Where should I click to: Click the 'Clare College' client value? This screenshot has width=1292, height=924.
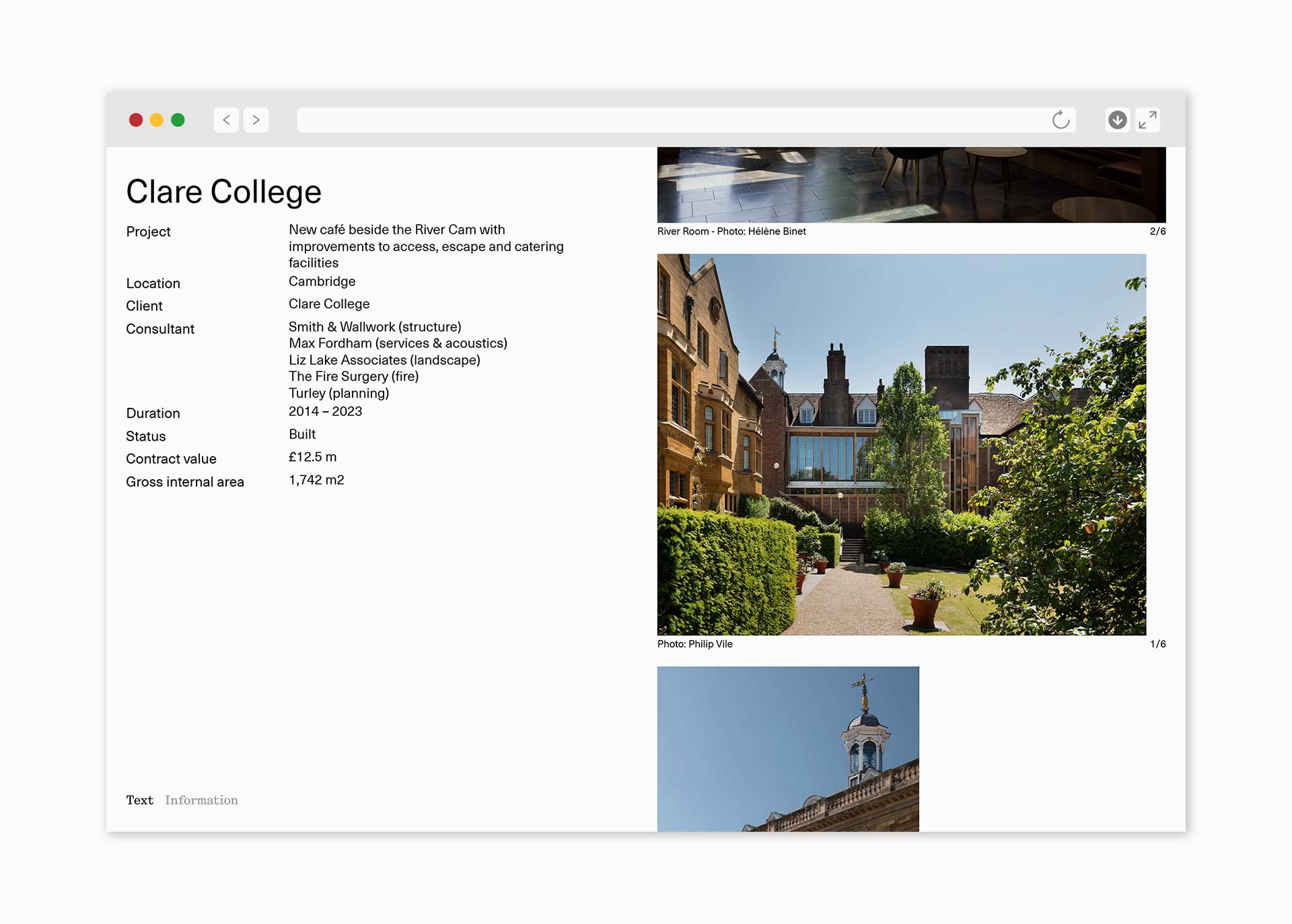point(329,304)
